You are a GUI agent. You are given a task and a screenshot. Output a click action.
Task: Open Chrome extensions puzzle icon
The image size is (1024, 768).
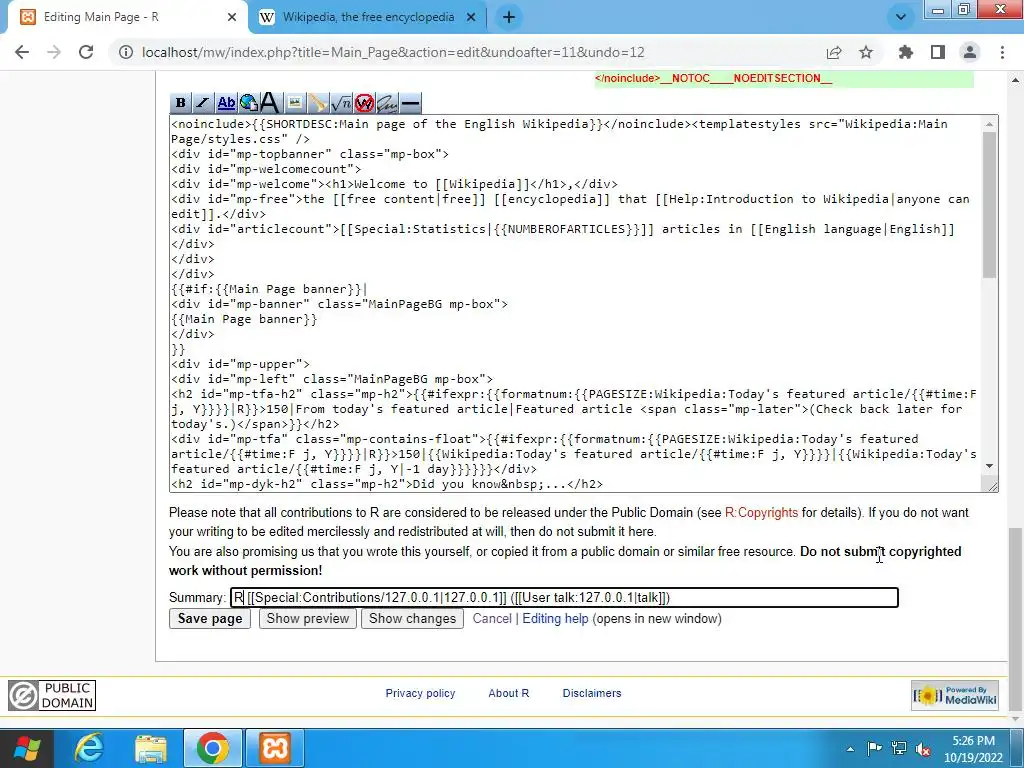coord(906,52)
